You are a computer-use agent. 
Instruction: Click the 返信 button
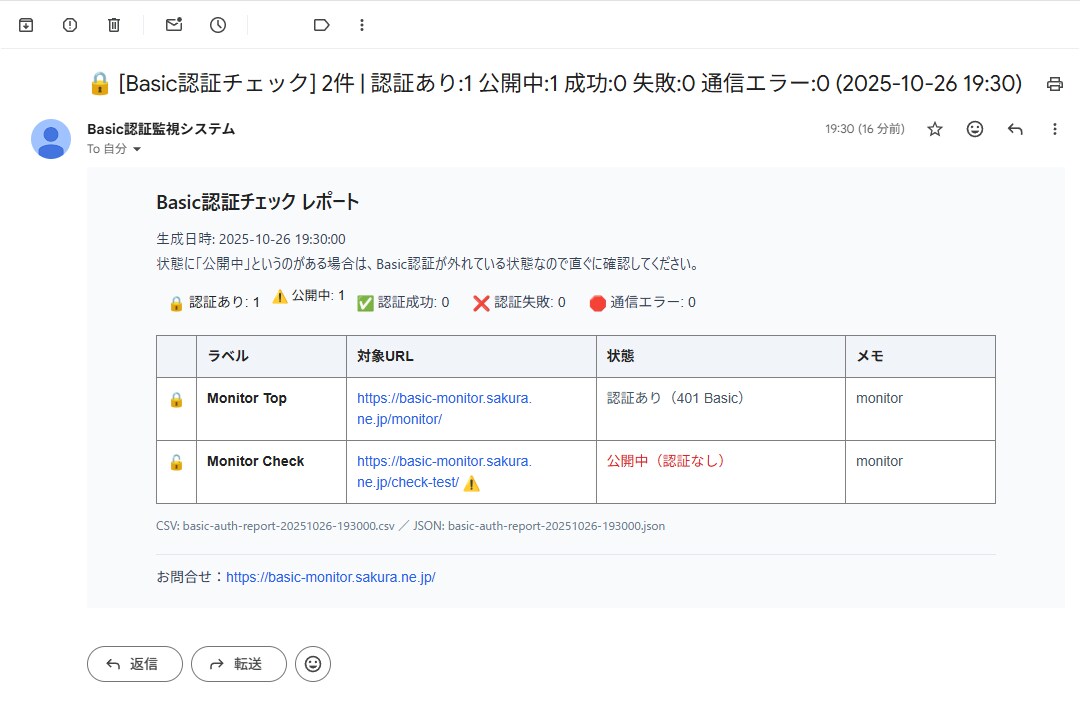[135, 664]
